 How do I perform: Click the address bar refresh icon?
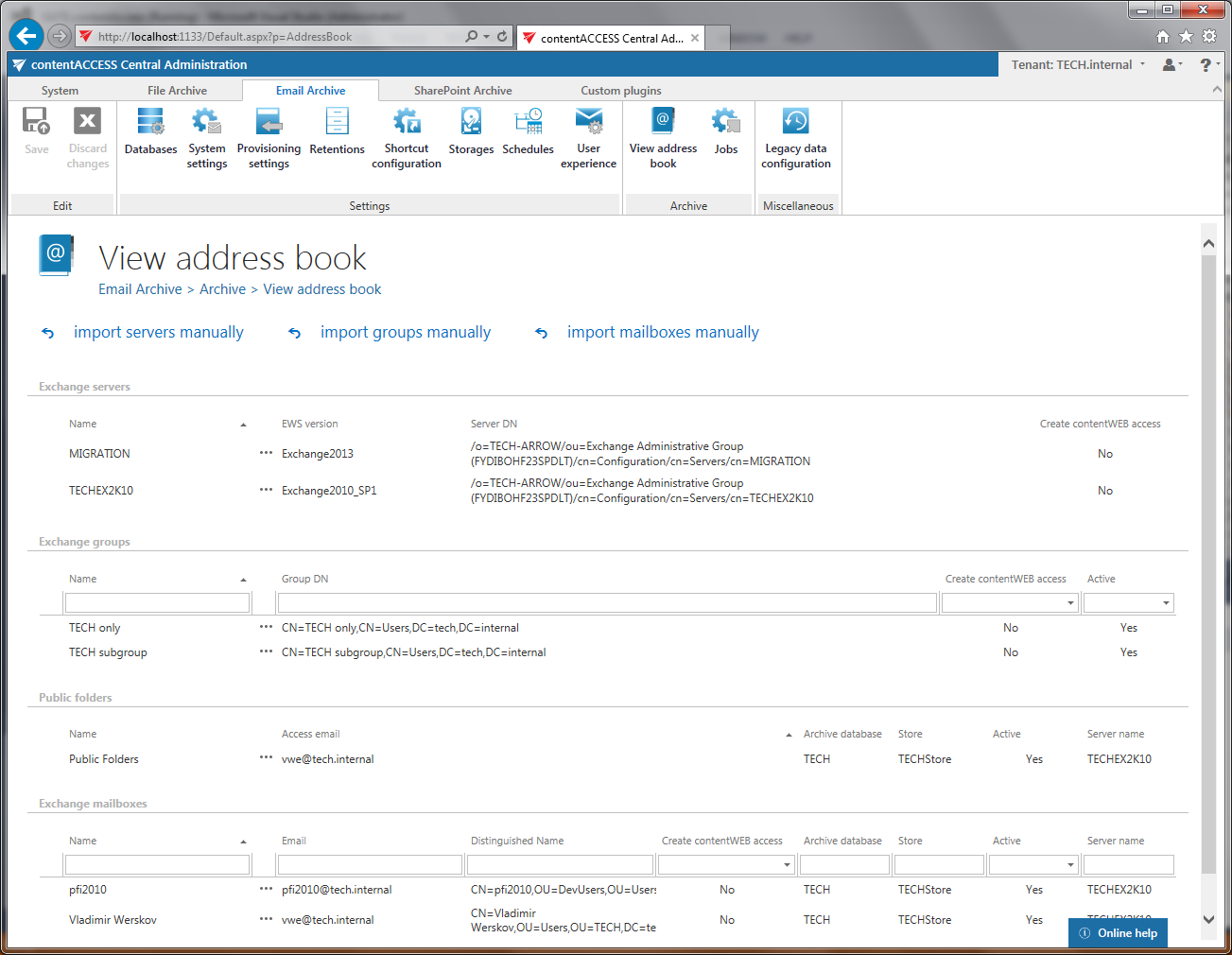pos(502,37)
